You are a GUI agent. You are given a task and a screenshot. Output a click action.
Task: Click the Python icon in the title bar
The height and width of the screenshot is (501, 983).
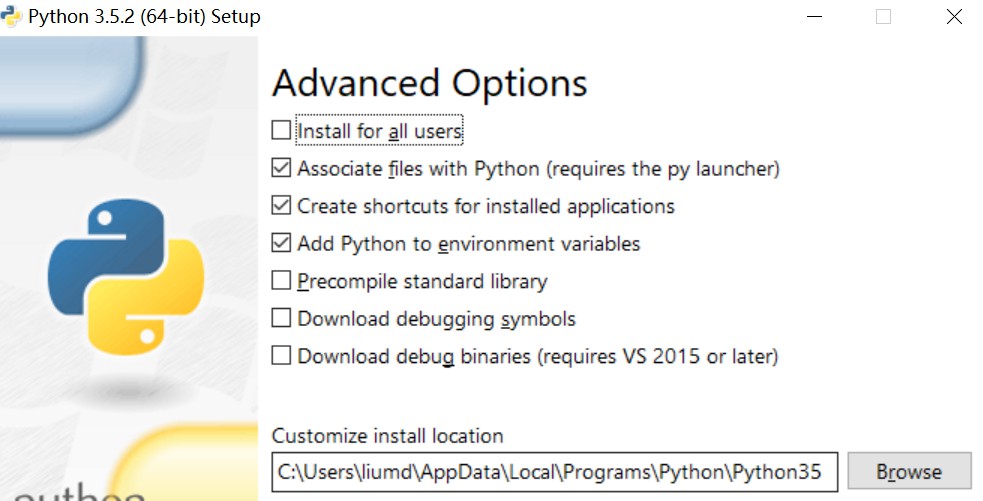coord(11,16)
